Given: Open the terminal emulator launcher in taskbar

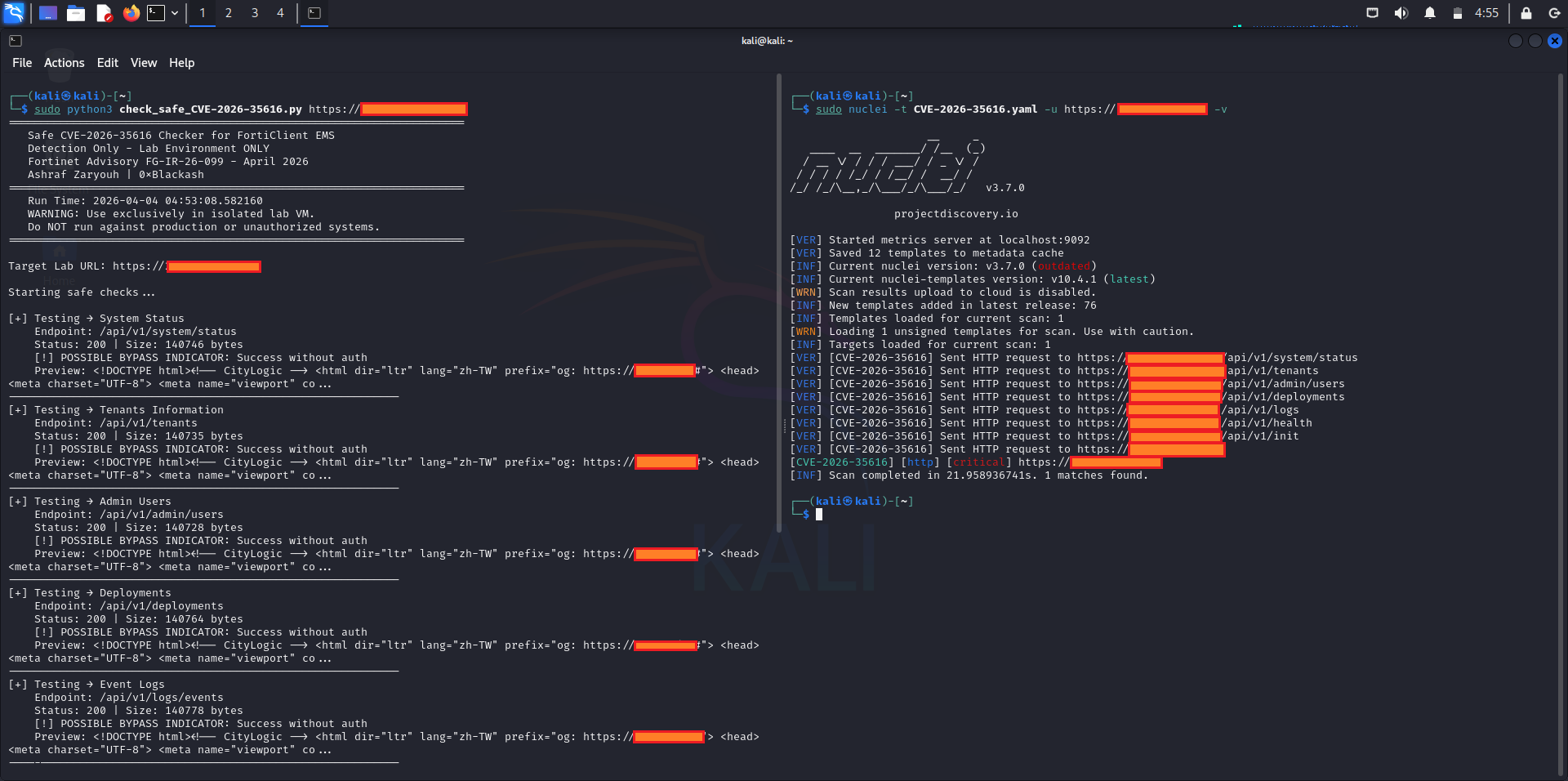Looking at the screenshot, I should tap(154, 13).
